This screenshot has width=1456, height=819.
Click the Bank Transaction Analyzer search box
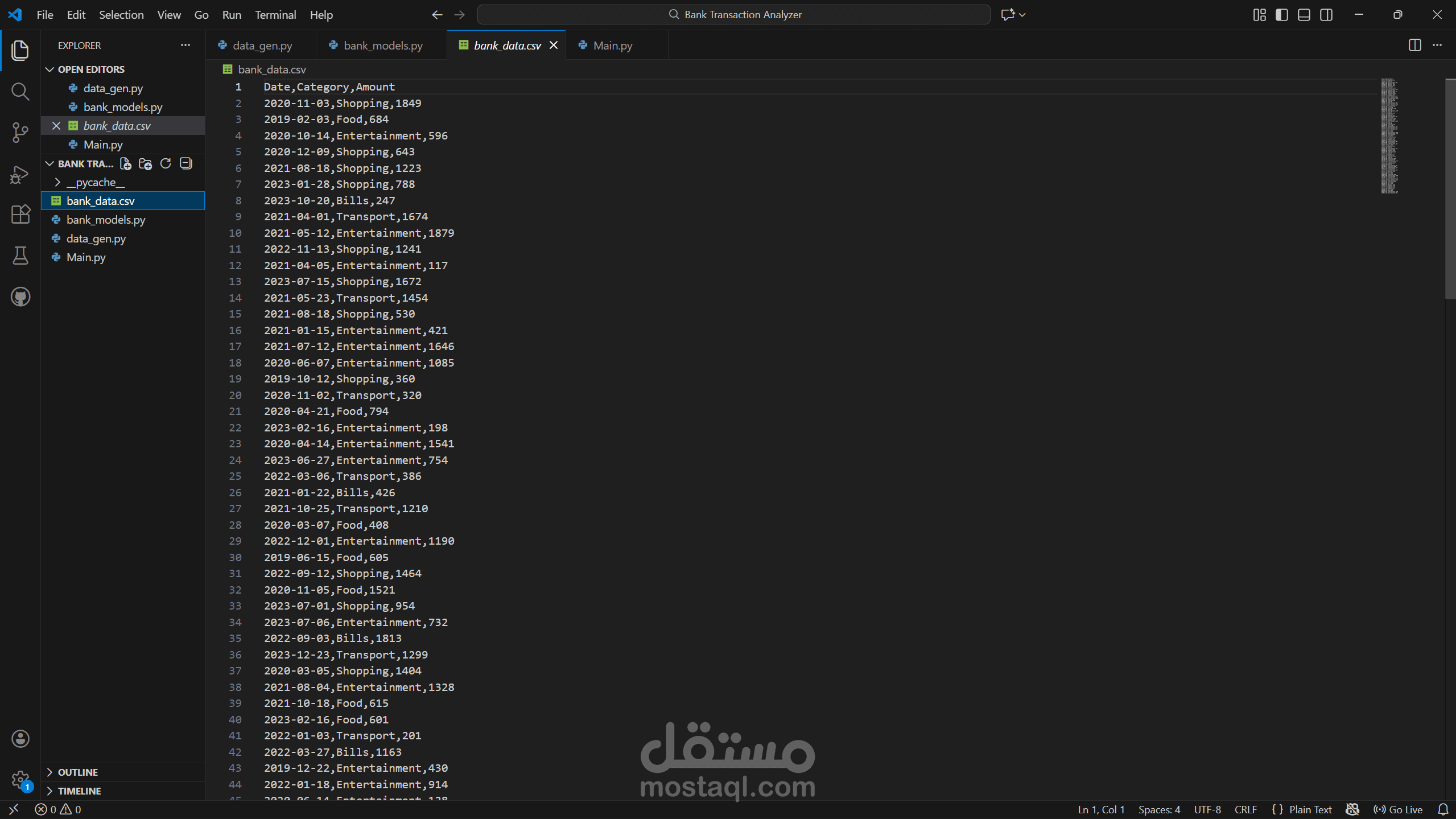pyautogui.click(x=734, y=15)
